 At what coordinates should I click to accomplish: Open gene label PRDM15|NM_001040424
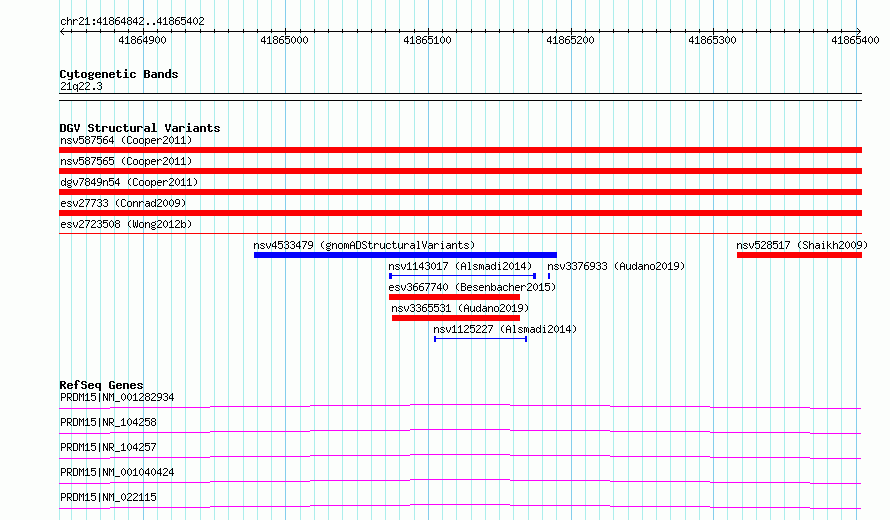click(117, 472)
